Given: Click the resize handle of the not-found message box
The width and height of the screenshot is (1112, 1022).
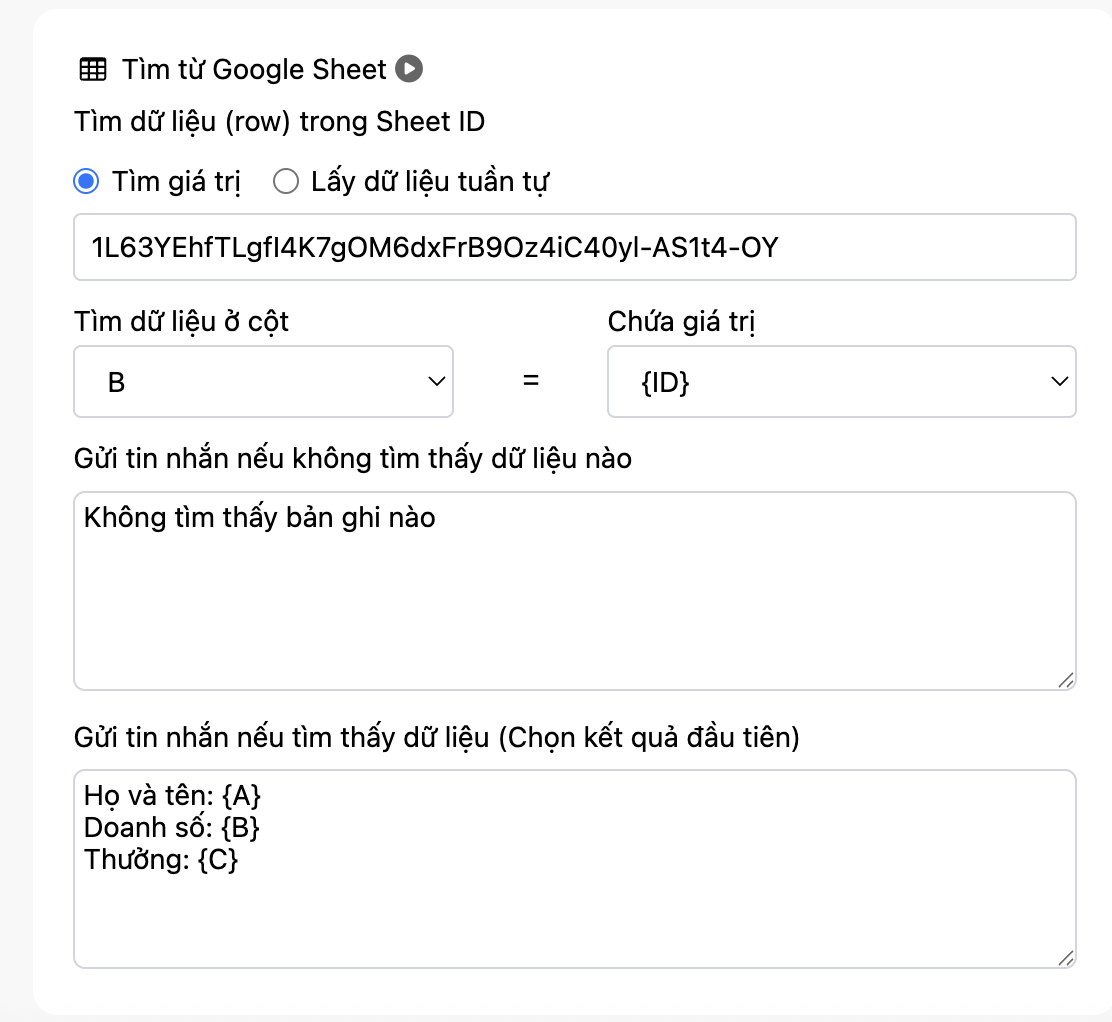Looking at the screenshot, I should (1066, 679).
